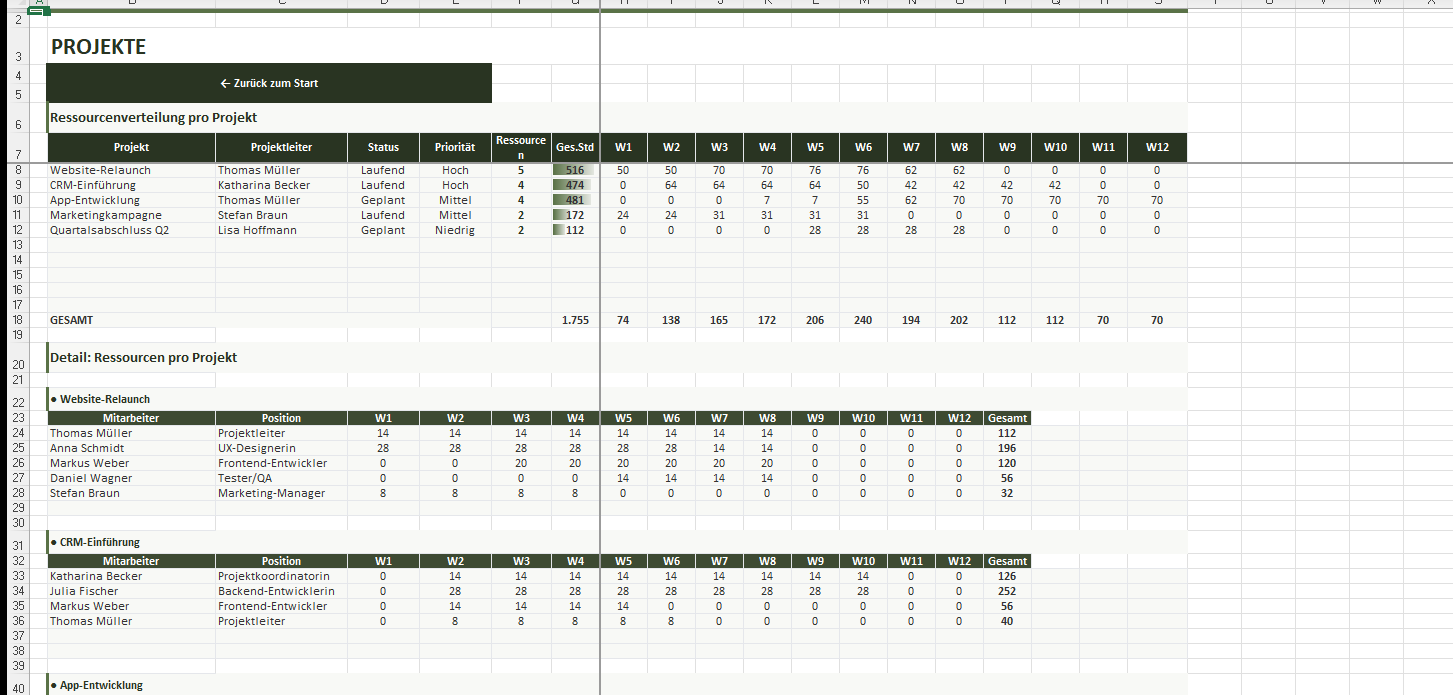
Task: Select the W12 header in resource table
Action: pos(1156,147)
